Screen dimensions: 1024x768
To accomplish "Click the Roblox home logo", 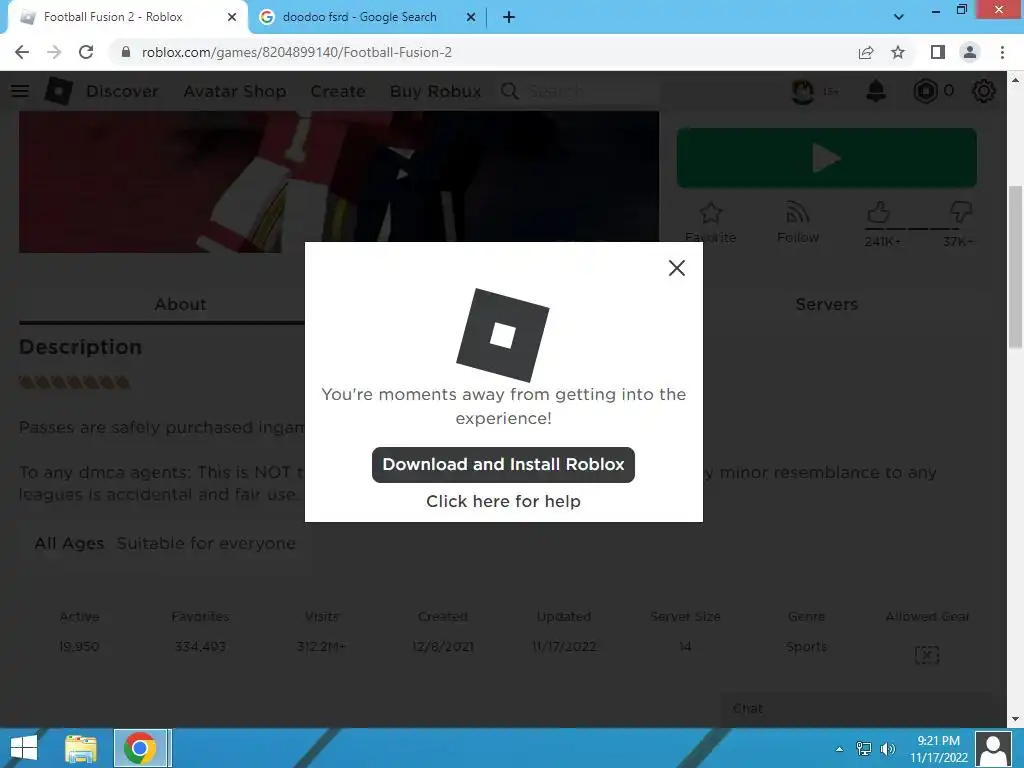I will click(58, 91).
